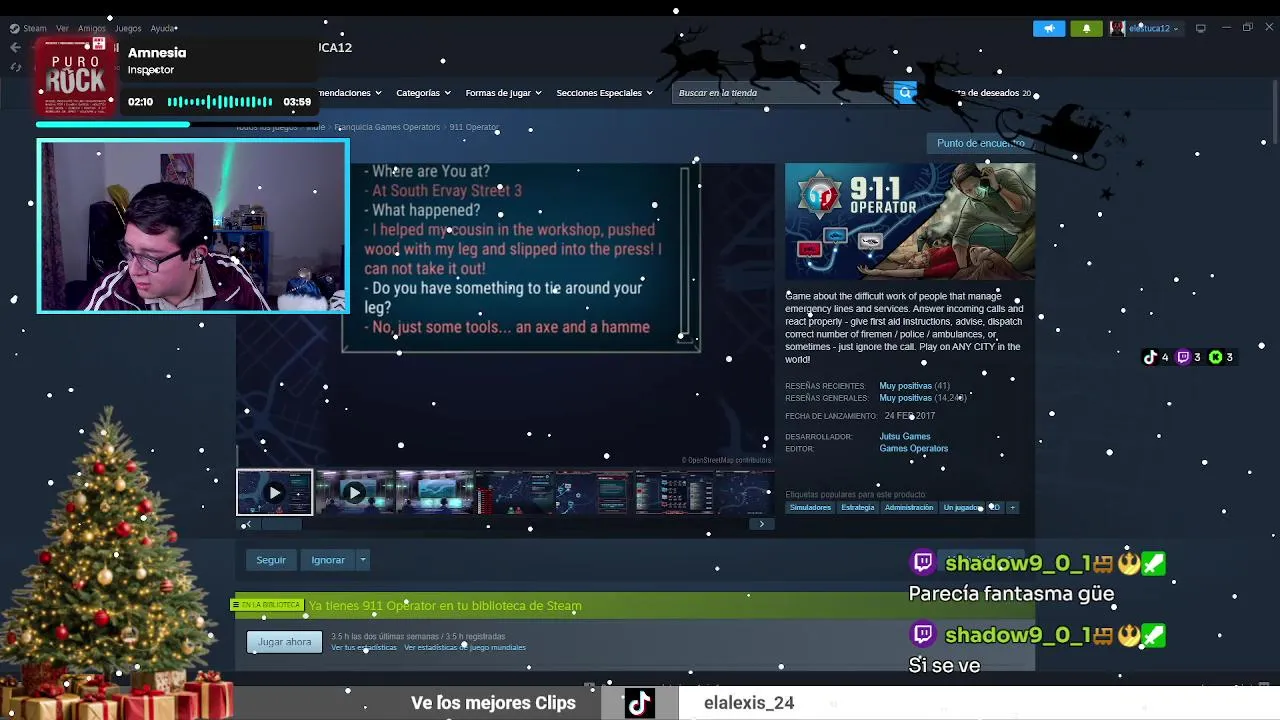Open publisher Games Operators link
The width and height of the screenshot is (1280, 720).
tap(914, 449)
